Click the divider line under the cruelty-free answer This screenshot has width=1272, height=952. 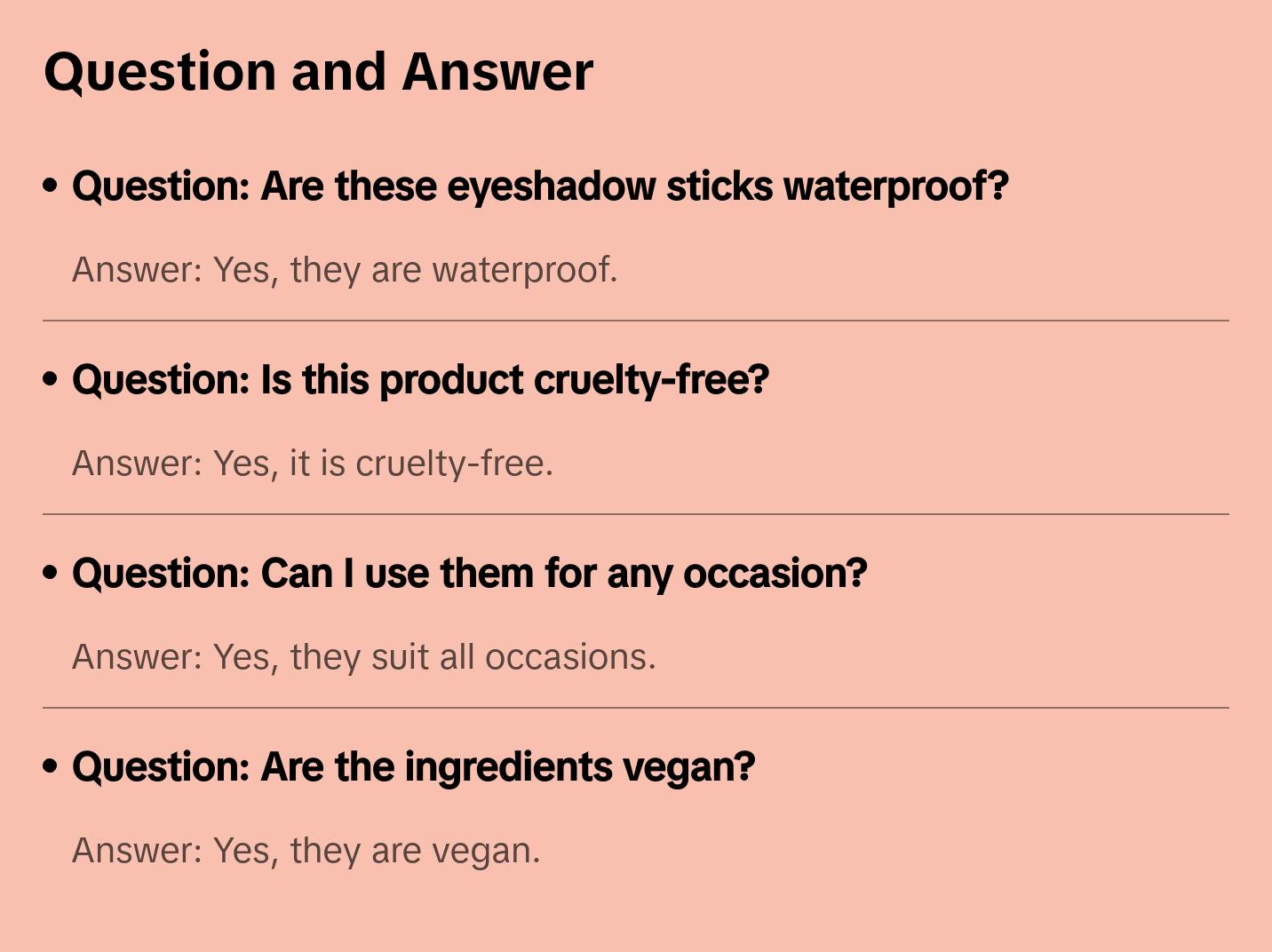pos(636,514)
